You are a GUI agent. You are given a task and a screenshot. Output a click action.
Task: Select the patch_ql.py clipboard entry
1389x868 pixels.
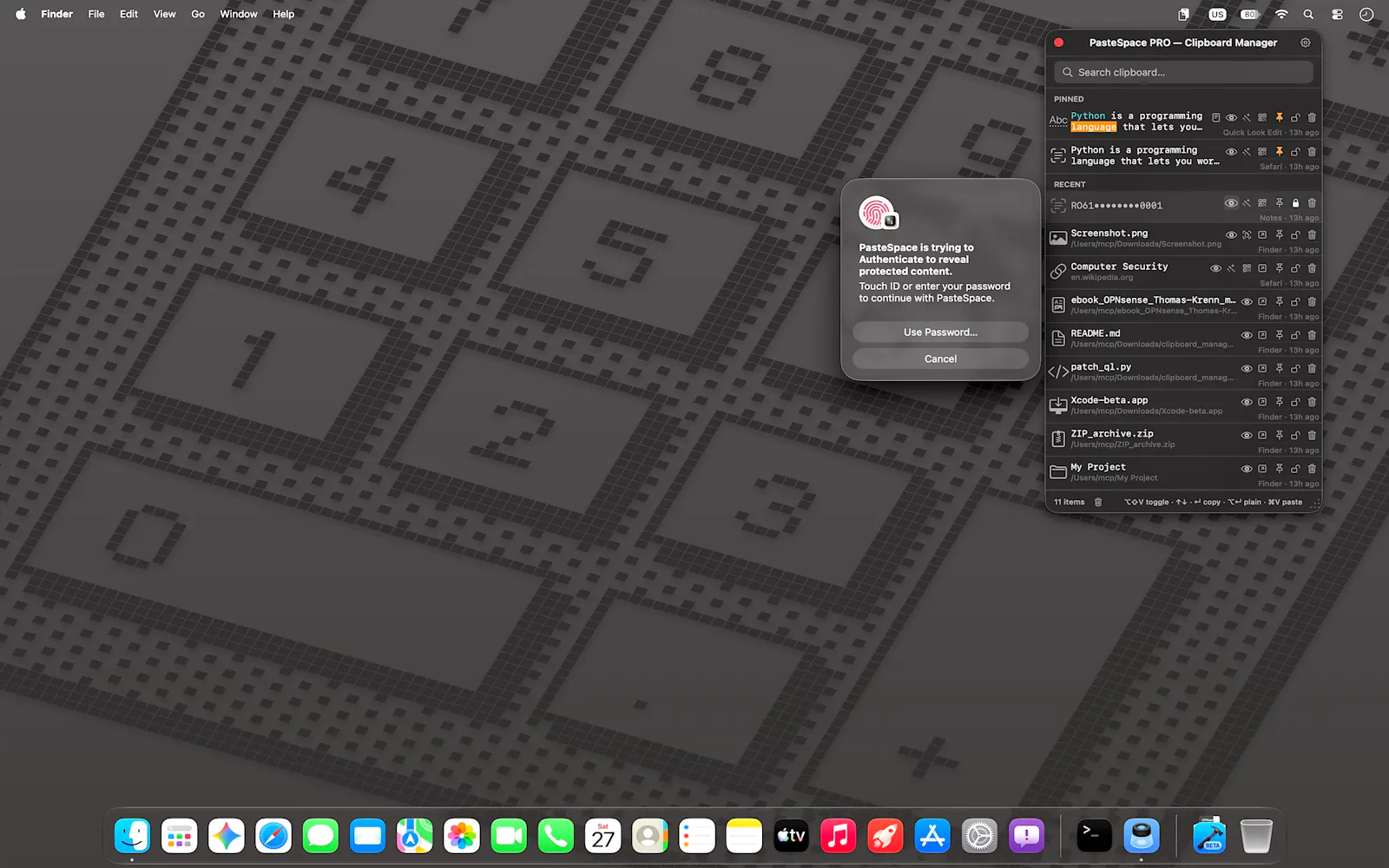coord(1183,372)
